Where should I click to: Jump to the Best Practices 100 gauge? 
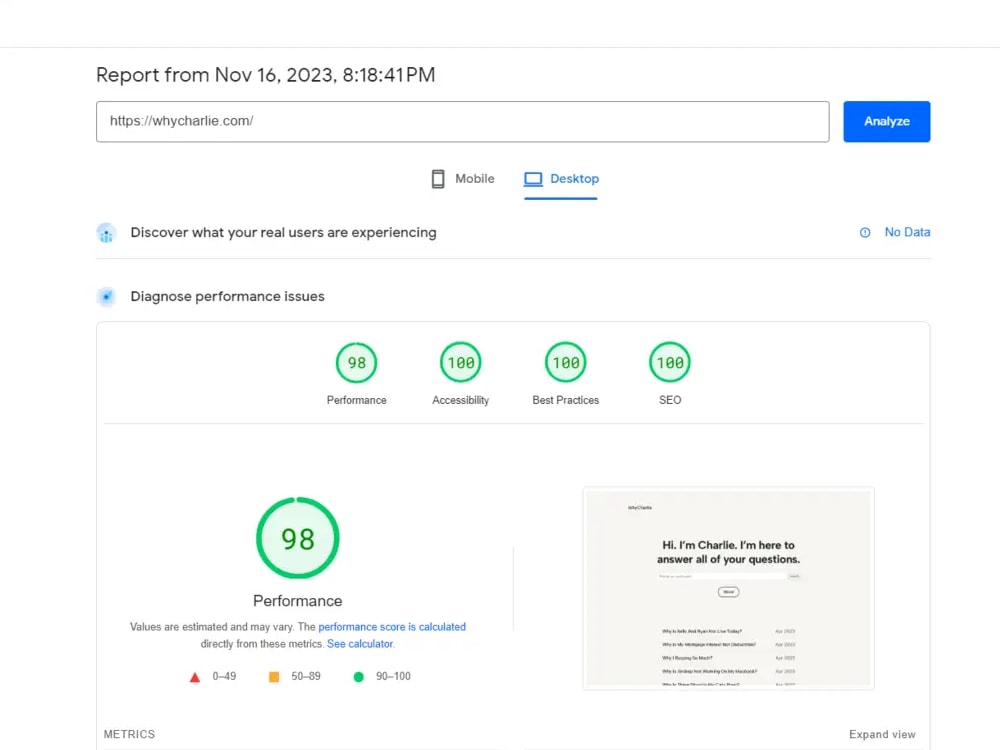(566, 362)
